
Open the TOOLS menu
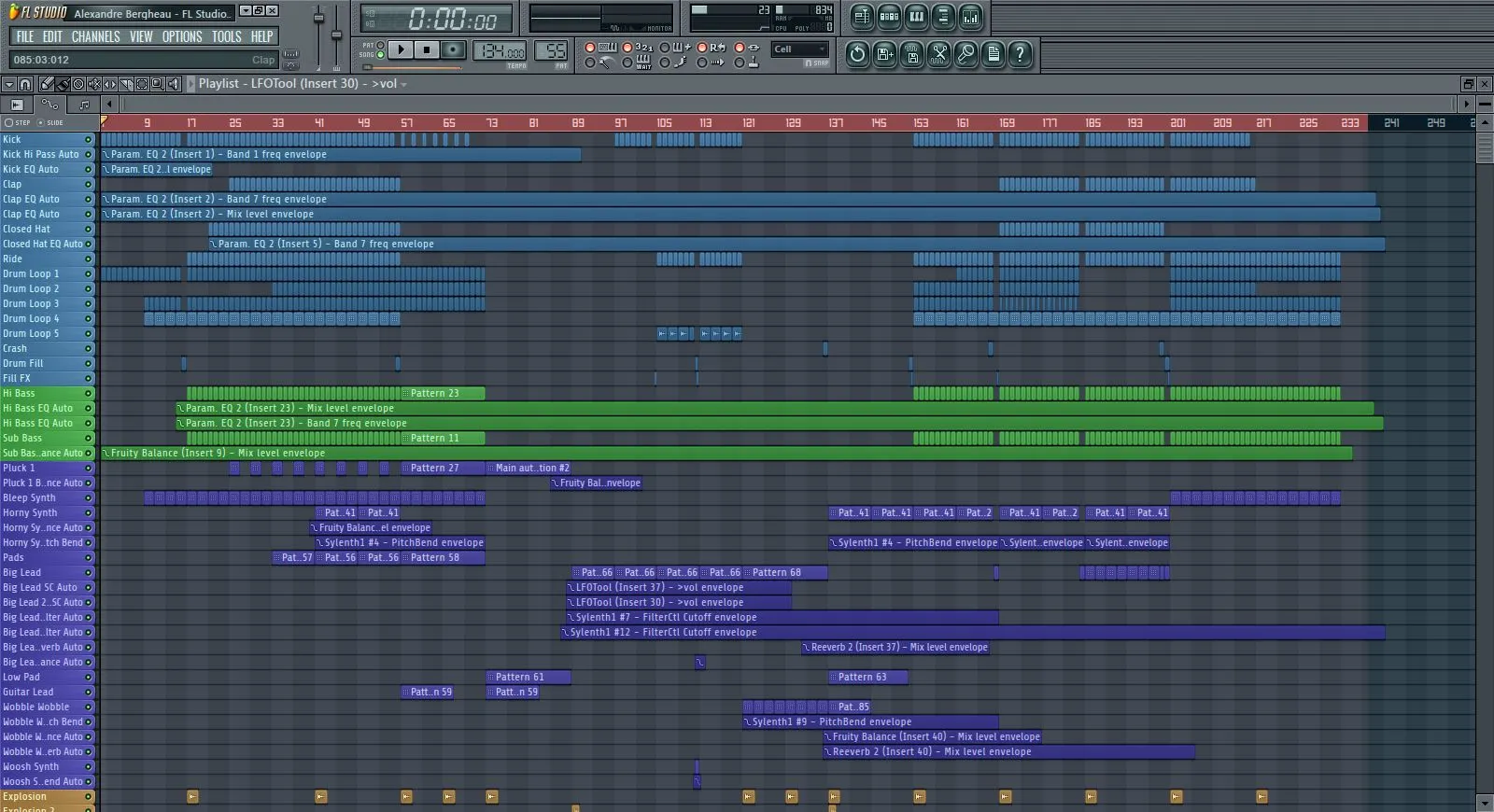click(227, 36)
